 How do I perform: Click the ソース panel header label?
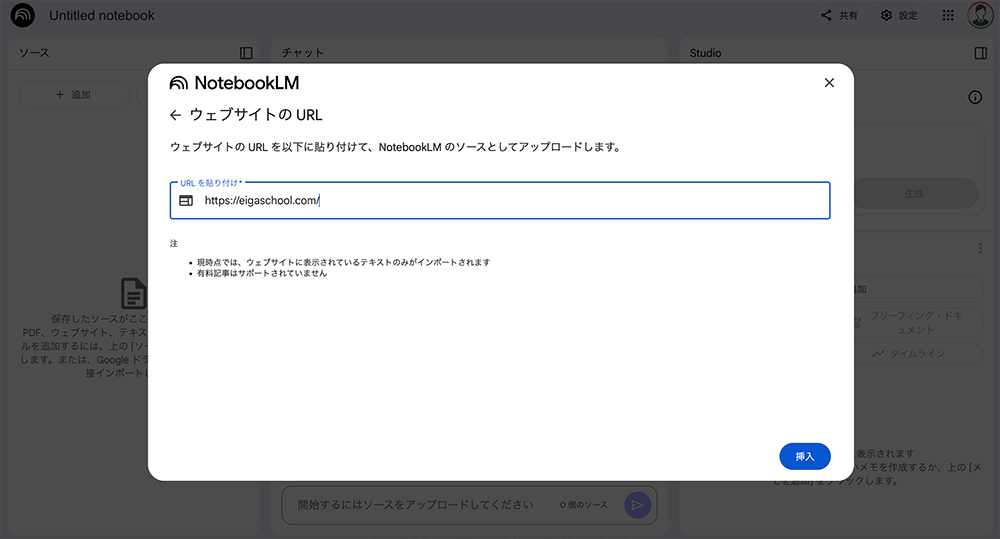(34, 53)
